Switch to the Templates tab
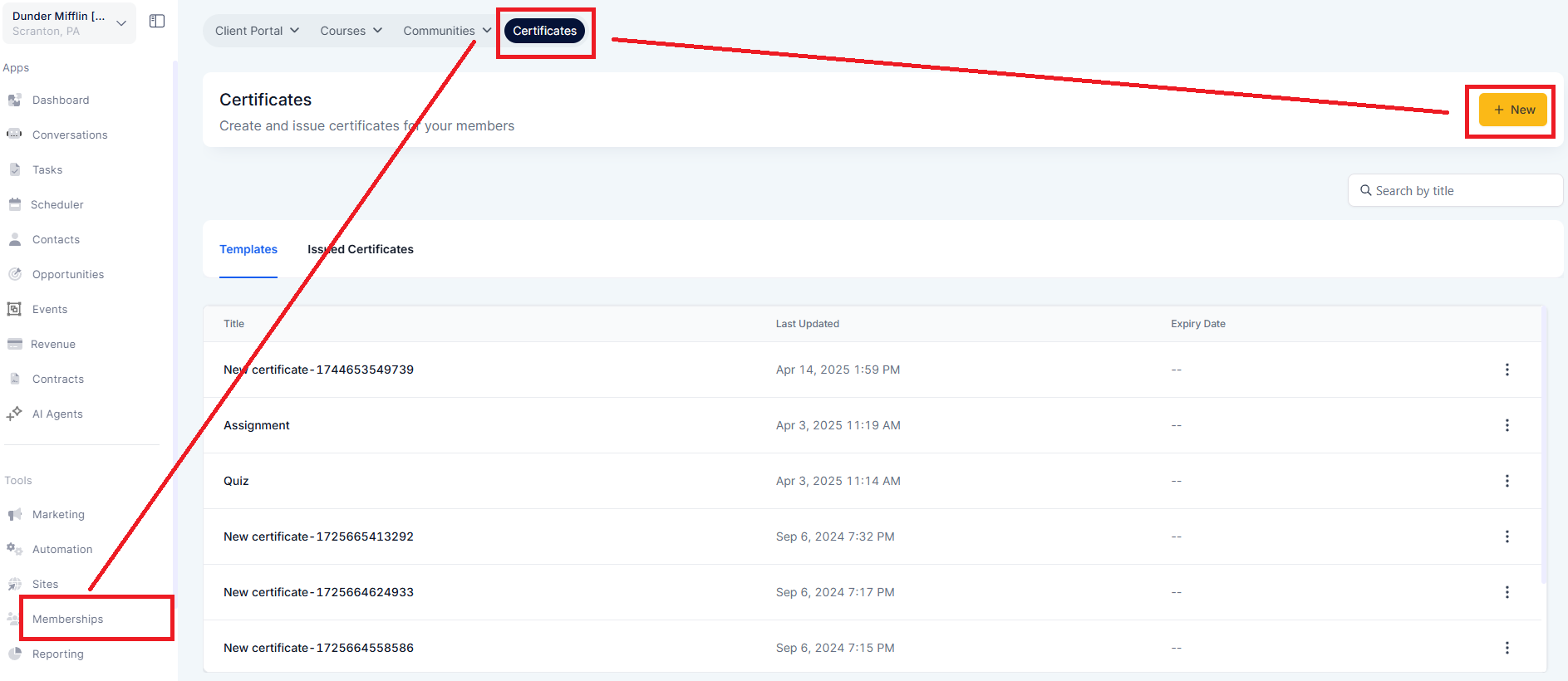The image size is (1568, 681). 248,249
